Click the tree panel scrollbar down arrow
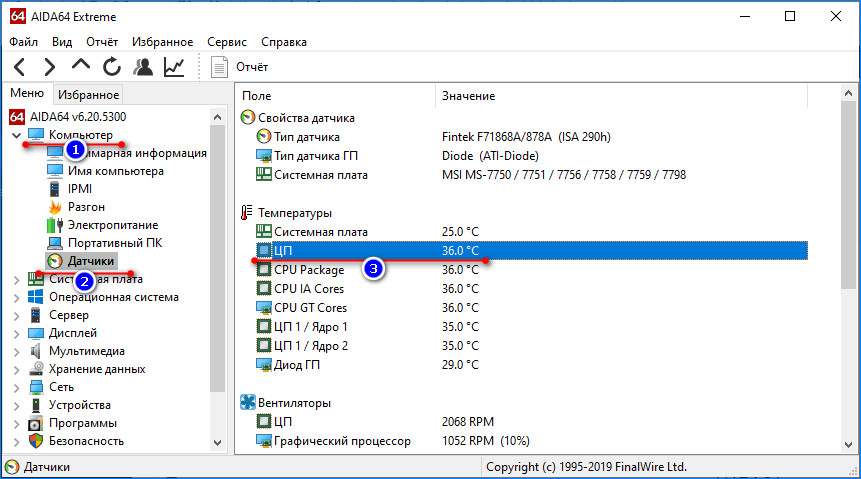Image resolution: width=861 pixels, height=479 pixels. (x=217, y=443)
